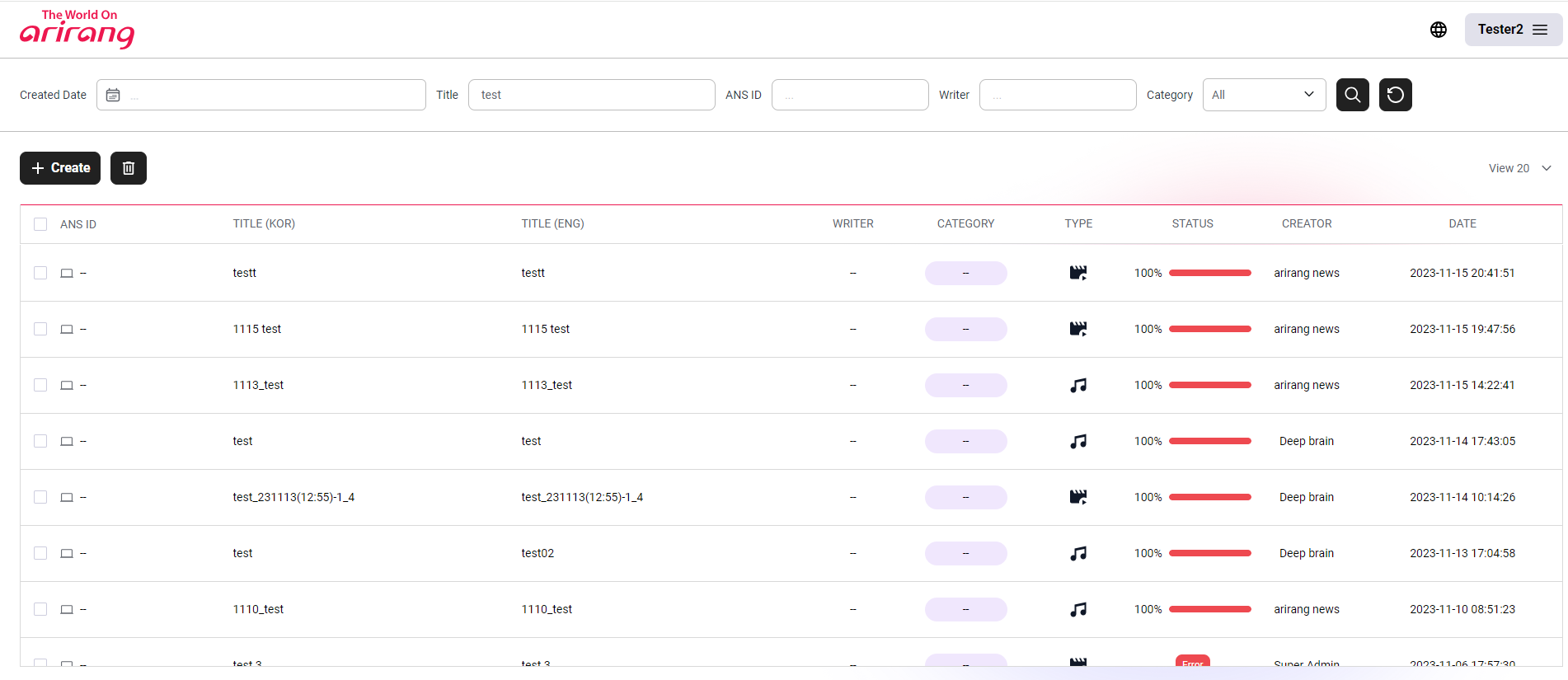Click the monitor icon in 1115 test row
This screenshot has height=680, width=1568.
[x=67, y=330]
